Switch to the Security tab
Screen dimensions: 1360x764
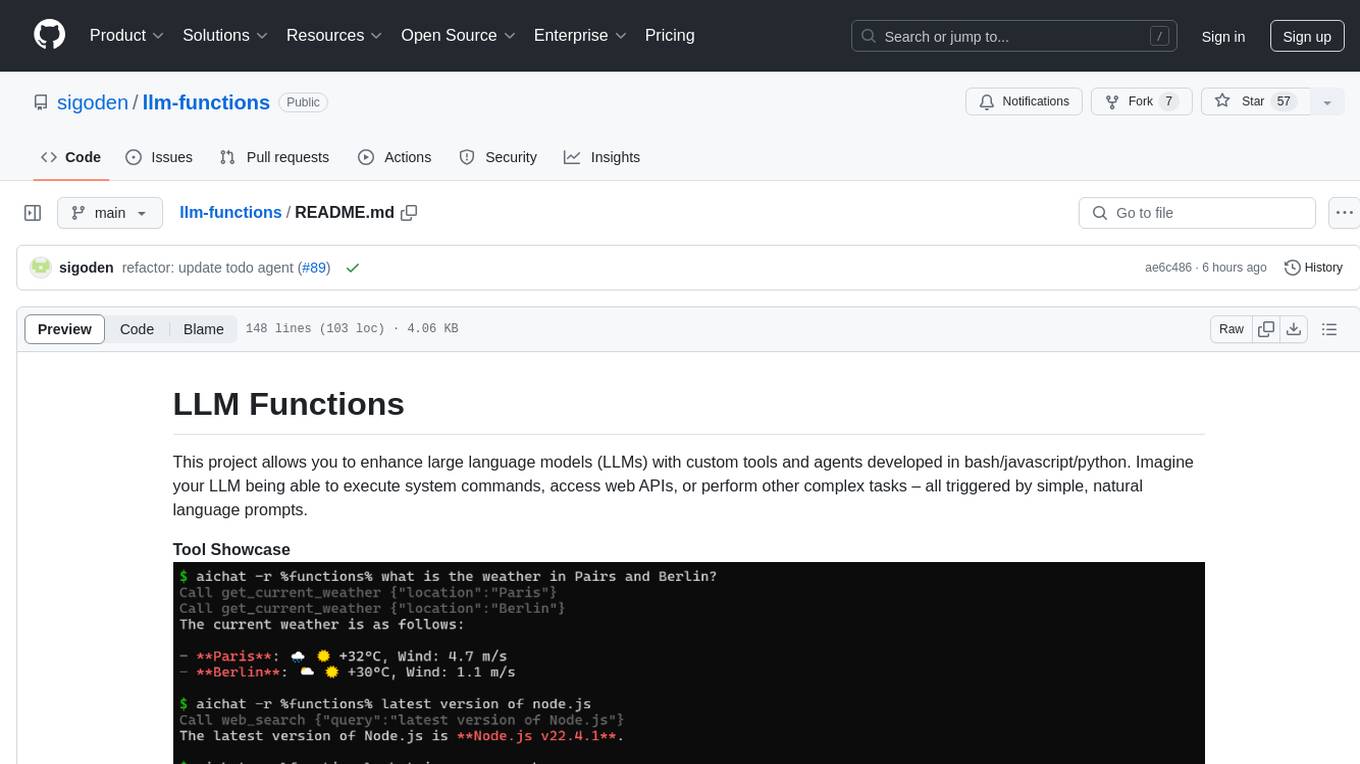pyautogui.click(x=498, y=157)
